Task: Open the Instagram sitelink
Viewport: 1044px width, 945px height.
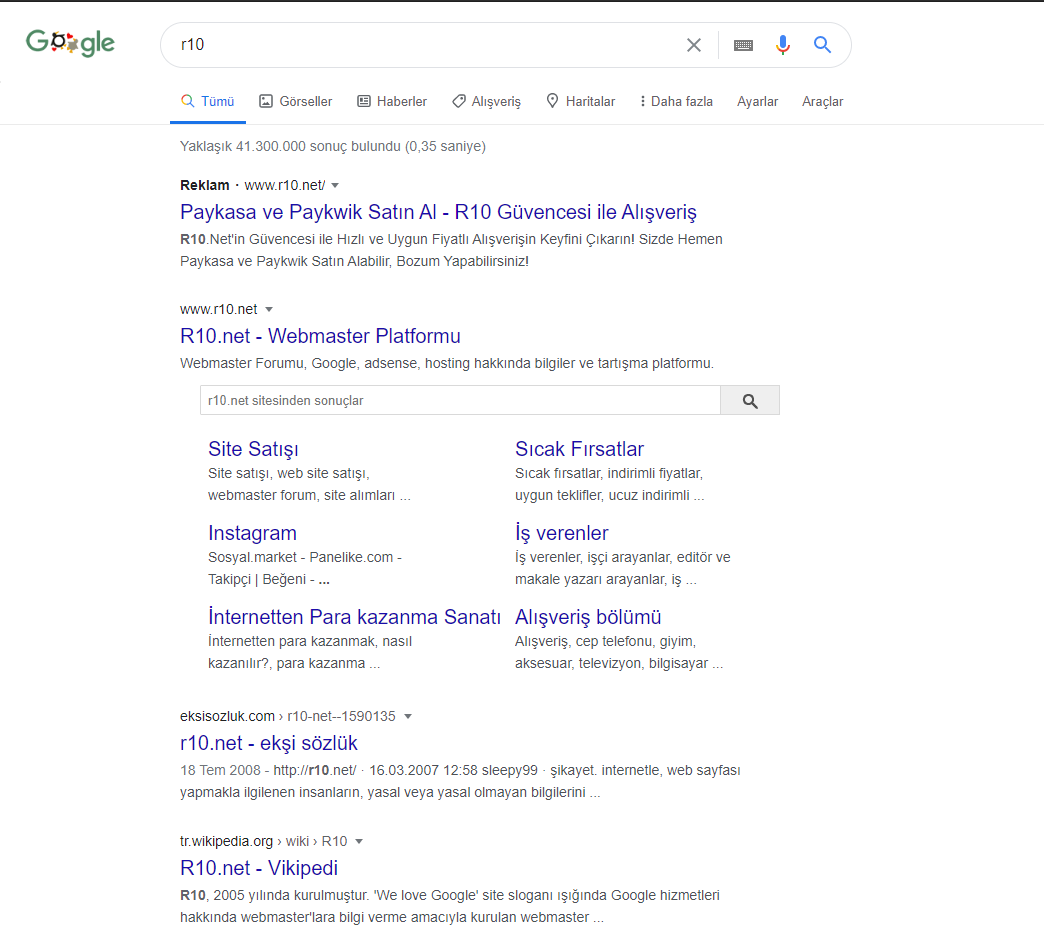Action: (252, 533)
